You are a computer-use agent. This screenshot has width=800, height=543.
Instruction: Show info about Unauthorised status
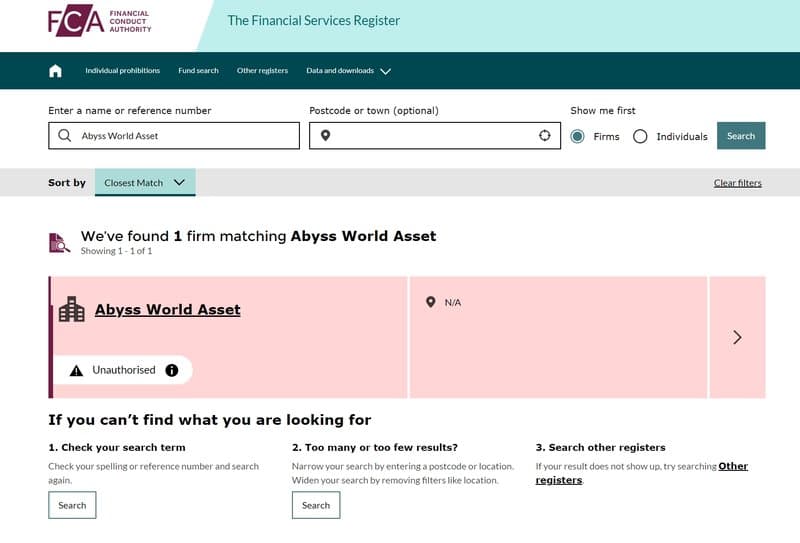click(x=172, y=371)
